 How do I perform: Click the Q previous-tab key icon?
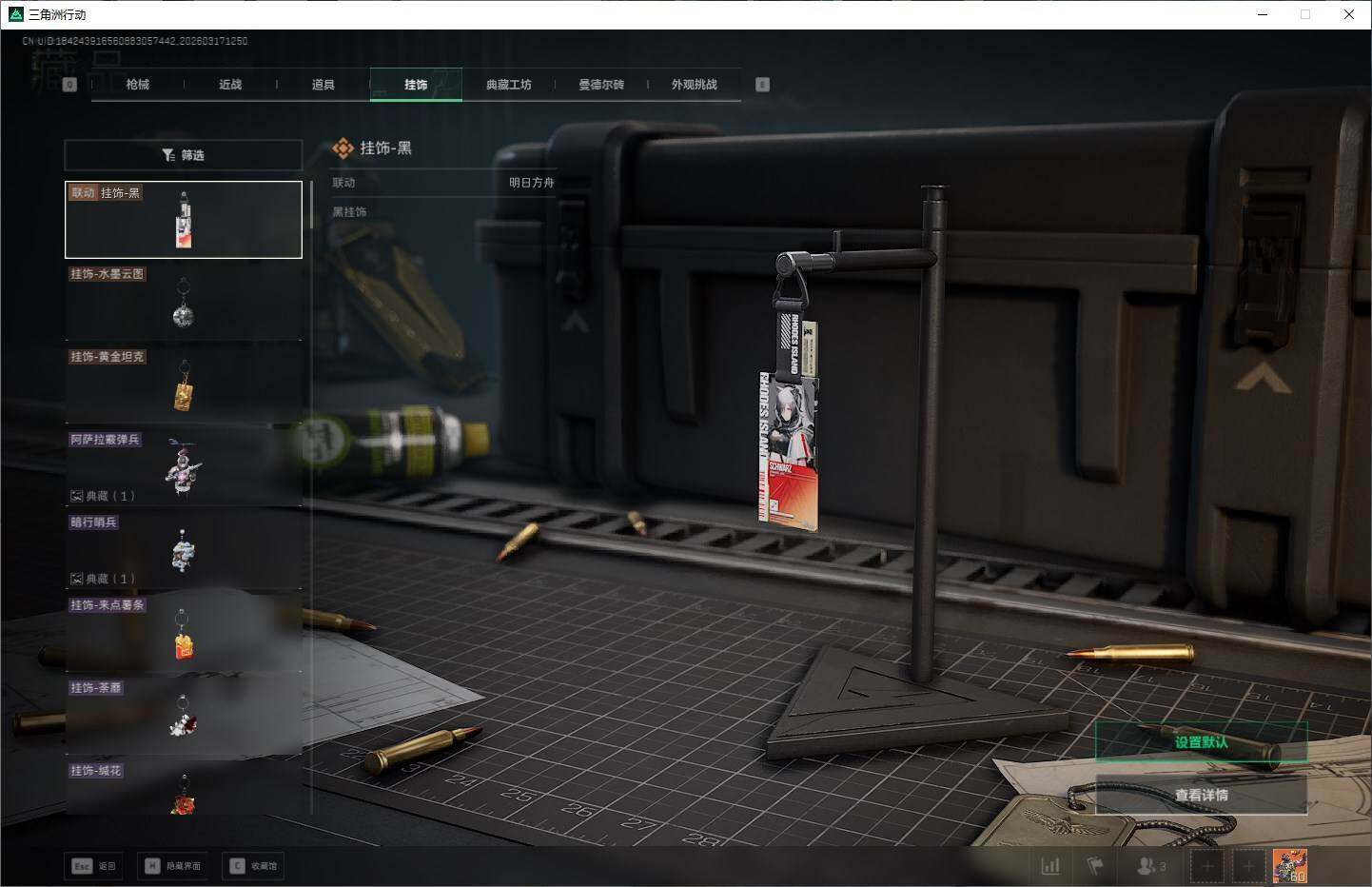(69, 85)
